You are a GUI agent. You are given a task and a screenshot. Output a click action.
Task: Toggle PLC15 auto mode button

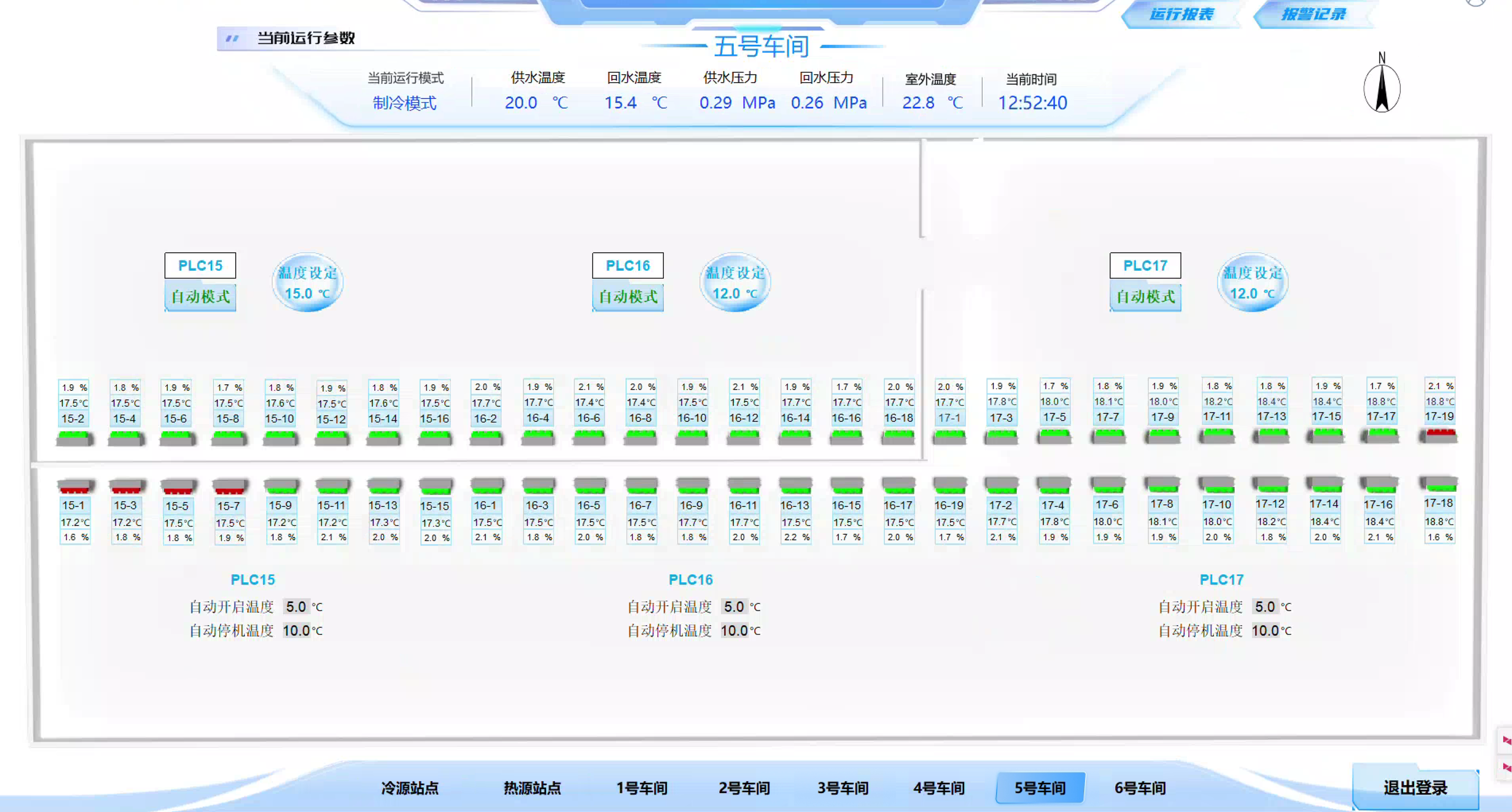pyautogui.click(x=200, y=296)
